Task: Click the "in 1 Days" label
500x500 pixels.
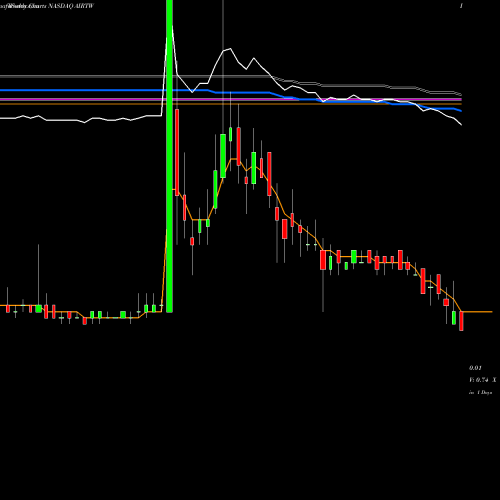Action: tap(481, 393)
